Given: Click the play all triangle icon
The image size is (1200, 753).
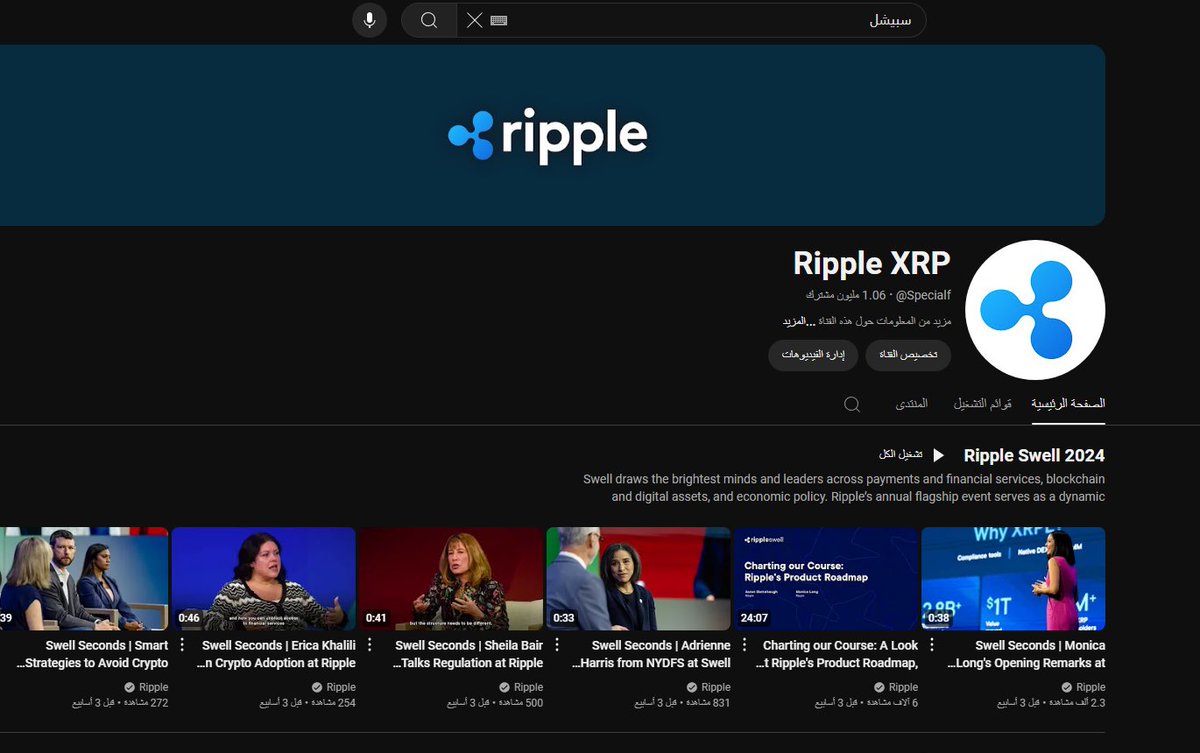Looking at the screenshot, I should 938,455.
